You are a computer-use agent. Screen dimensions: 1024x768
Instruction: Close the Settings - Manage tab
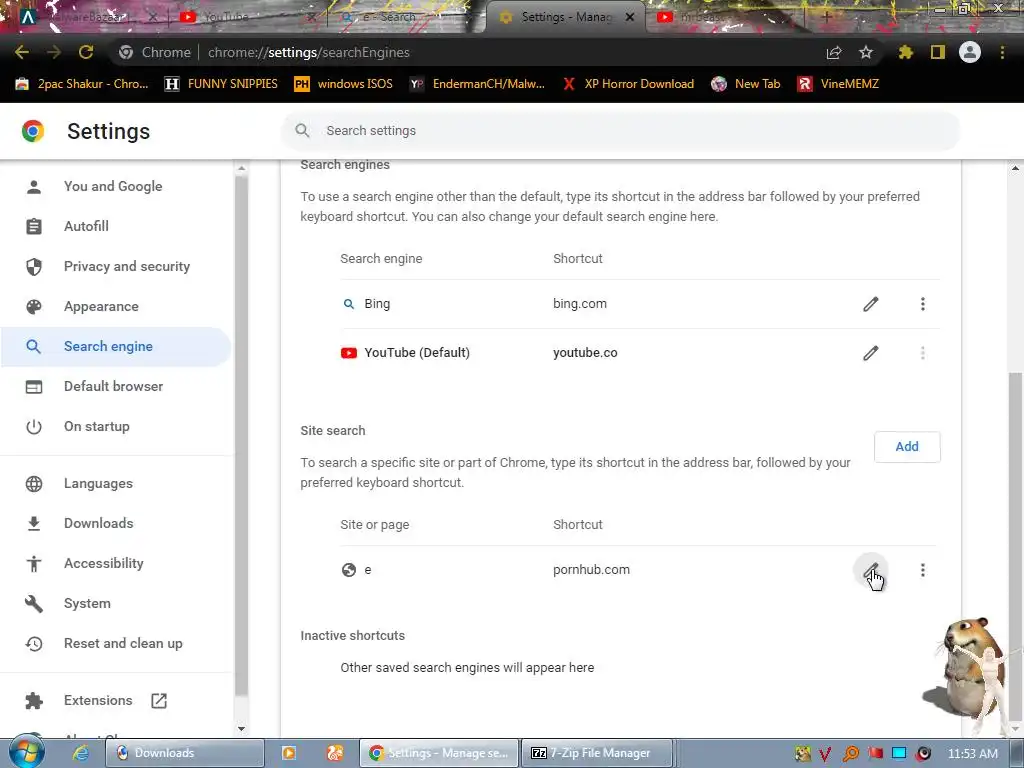(630, 17)
